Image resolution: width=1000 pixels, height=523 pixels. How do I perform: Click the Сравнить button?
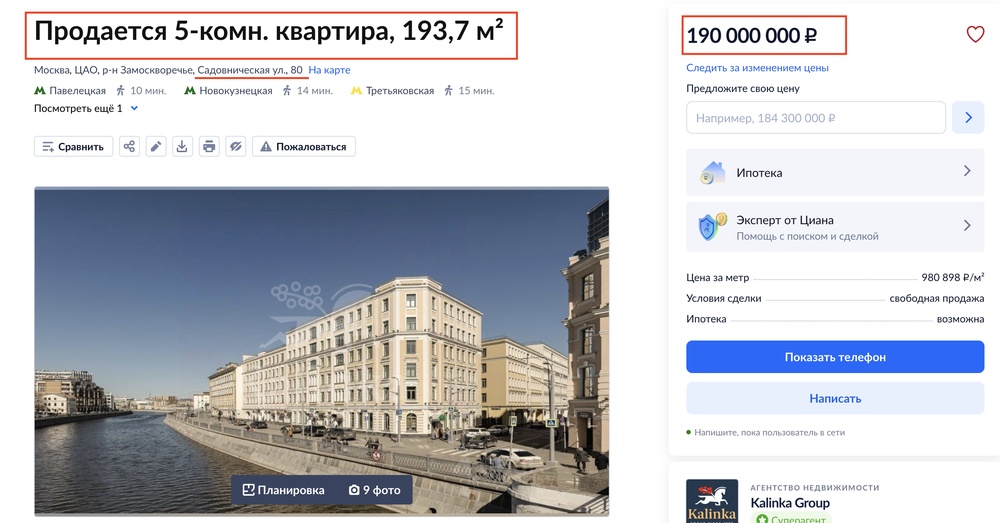tap(73, 147)
